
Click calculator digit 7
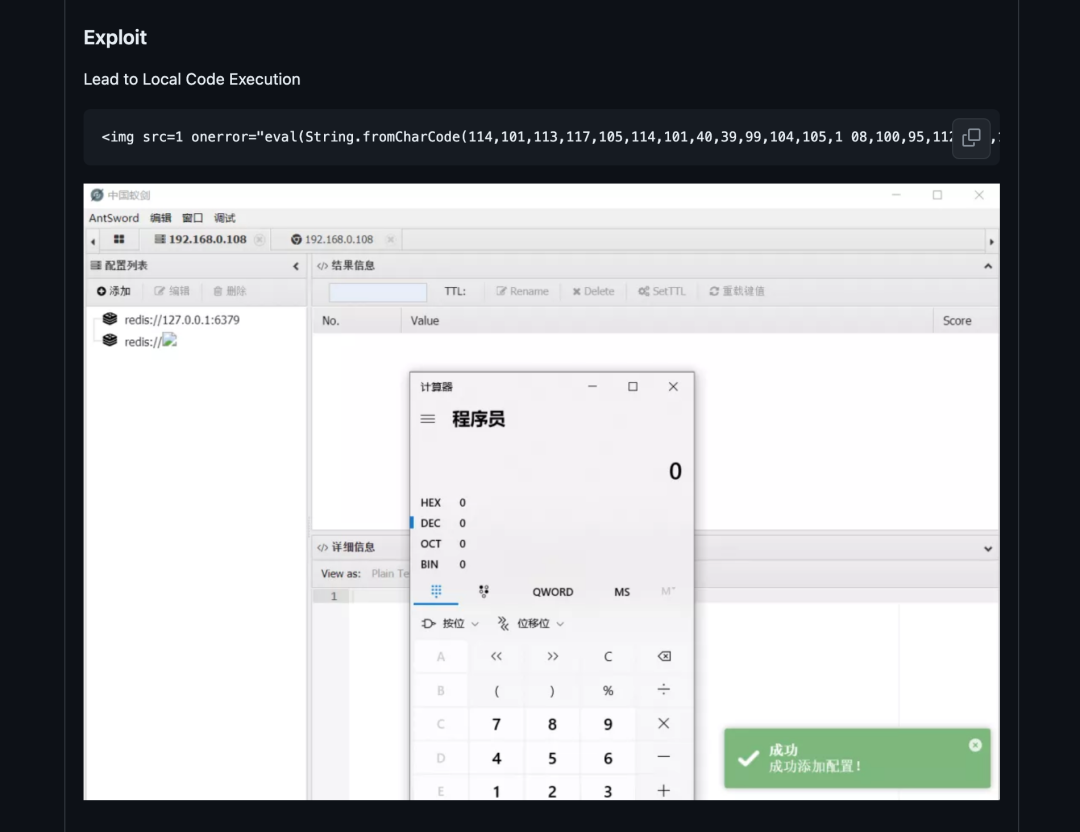[x=497, y=725]
